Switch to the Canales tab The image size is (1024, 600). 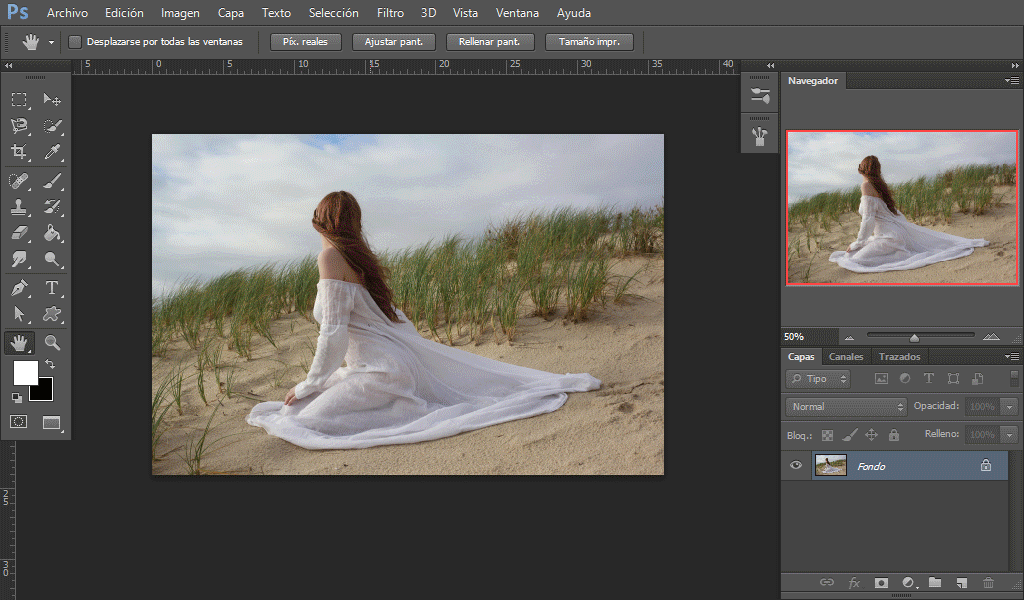846,357
